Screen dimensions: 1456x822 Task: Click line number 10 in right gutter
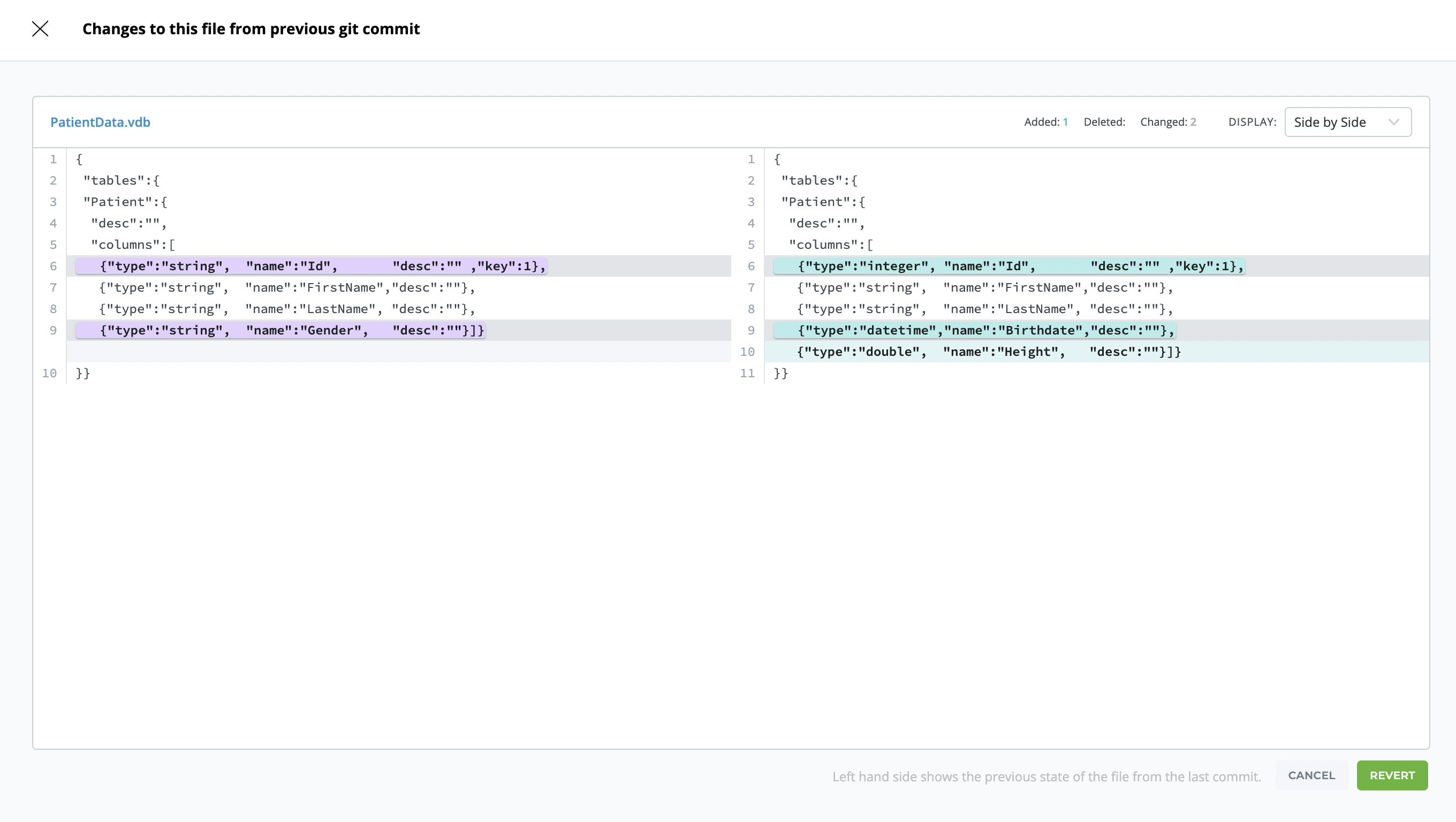(747, 352)
